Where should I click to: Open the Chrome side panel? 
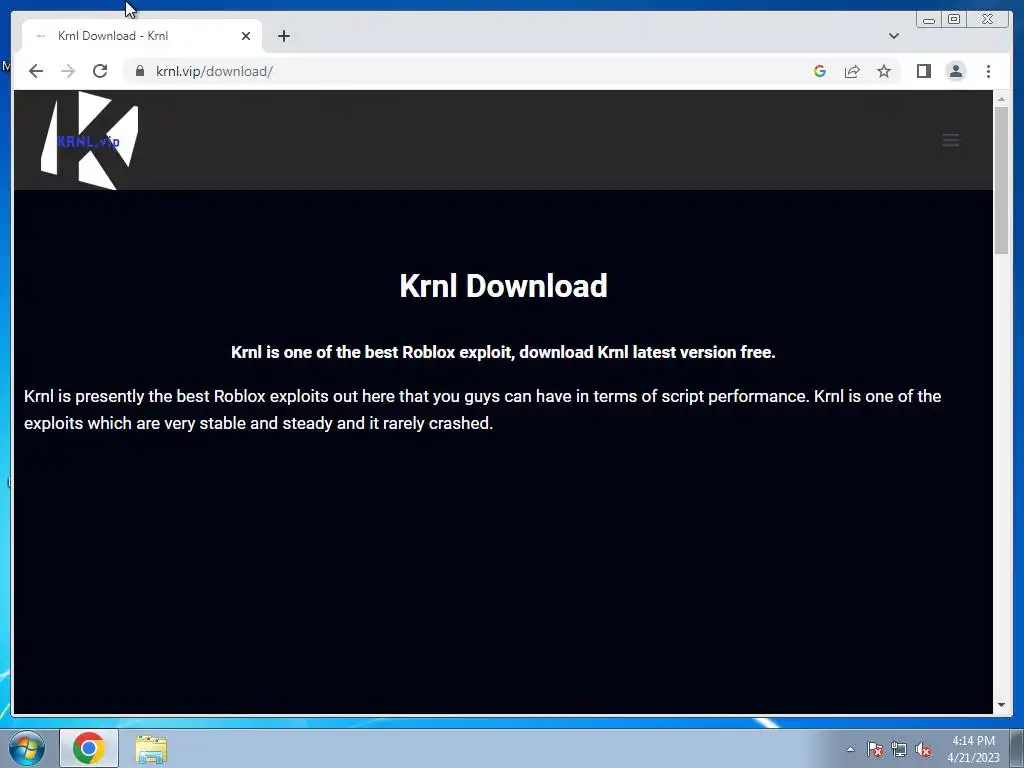(923, 71)
